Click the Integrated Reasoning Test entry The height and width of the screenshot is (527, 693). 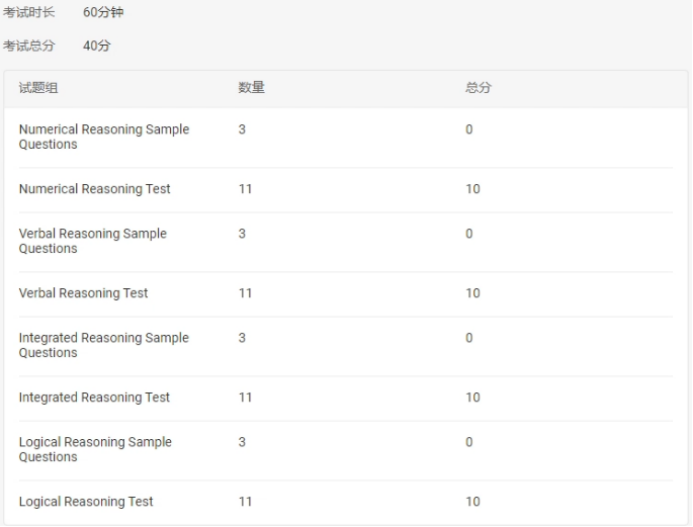(94, 397)
